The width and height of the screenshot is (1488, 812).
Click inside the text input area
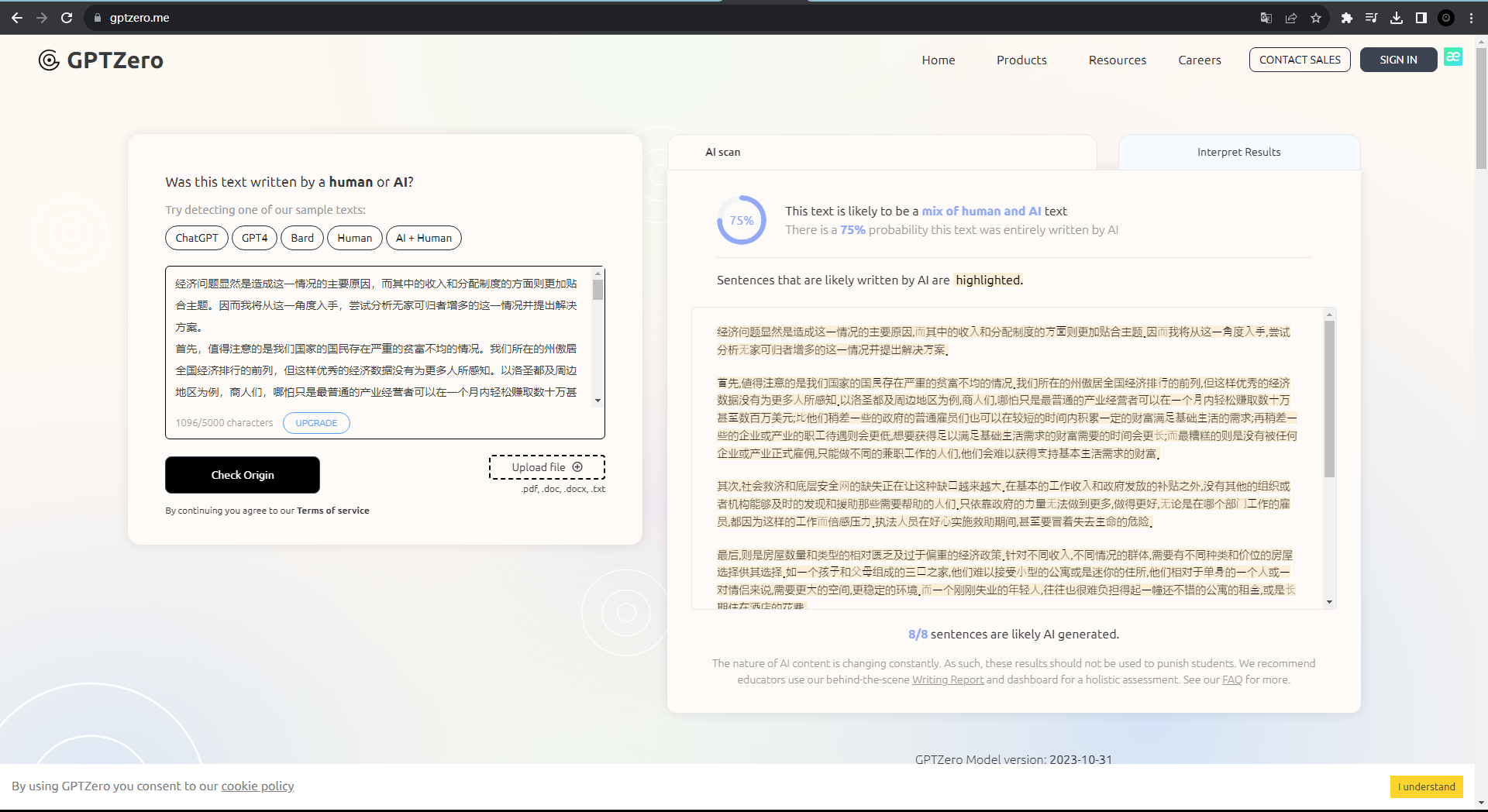[x=378, y=337]
